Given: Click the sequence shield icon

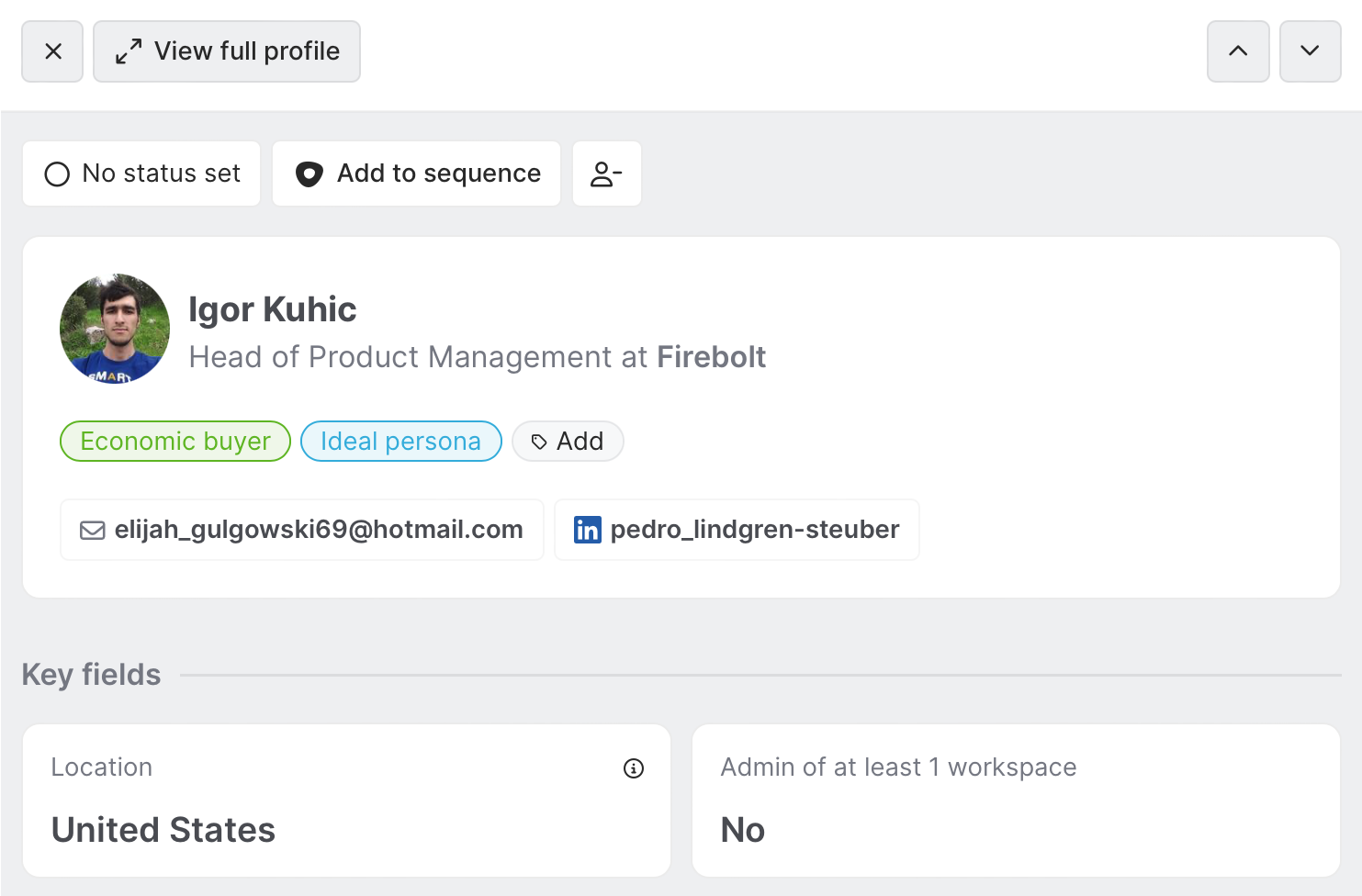Looking at the screenshot, I should 310,174.
